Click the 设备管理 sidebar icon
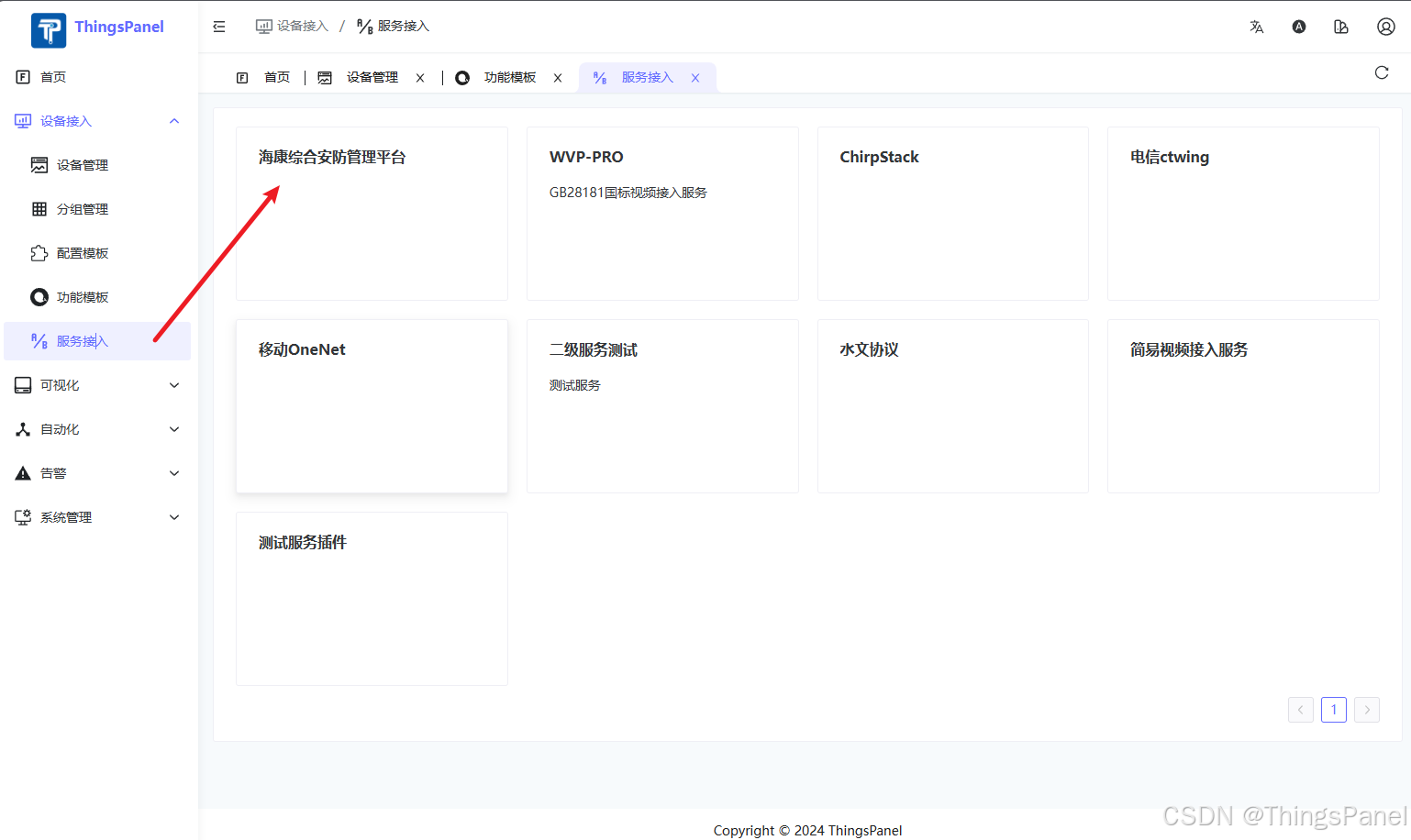The height and width of the screenshot is (840, 1411). tap(39, 165)
